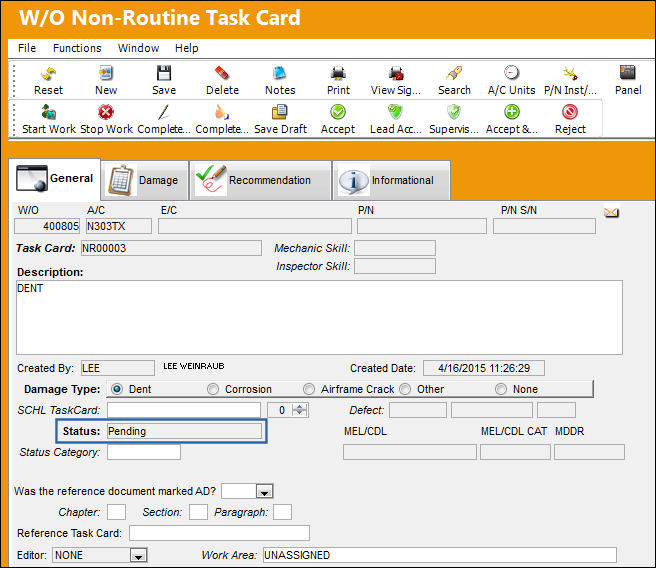Open the Notes icon
This screenshot has width=656, height=568.
click(x=279, y=73)
